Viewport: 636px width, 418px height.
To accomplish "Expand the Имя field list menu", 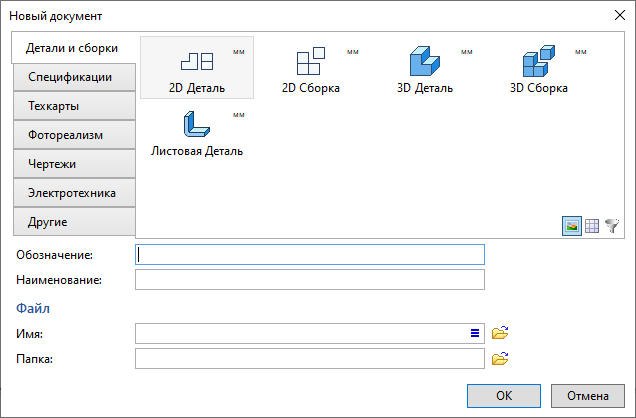I will (475, 333).
